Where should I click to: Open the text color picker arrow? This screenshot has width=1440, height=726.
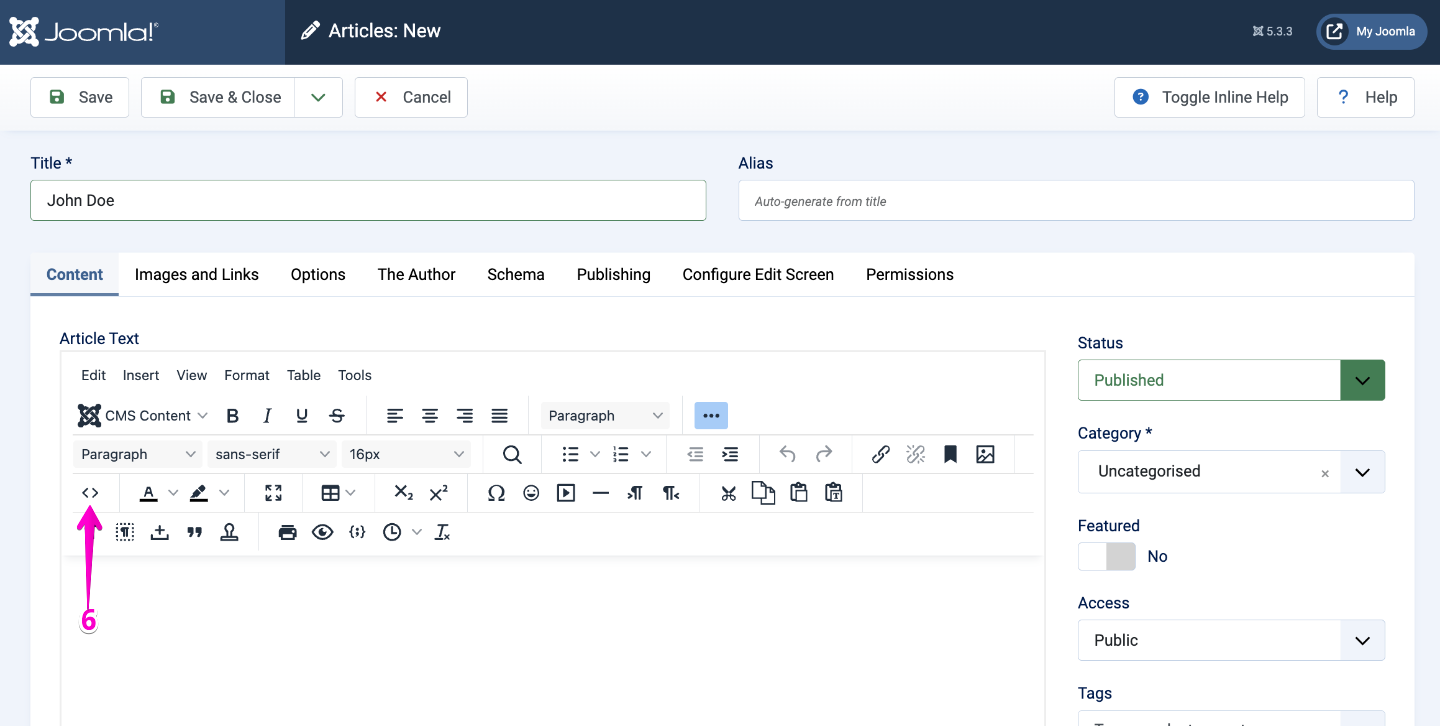(x=173, y=493)
